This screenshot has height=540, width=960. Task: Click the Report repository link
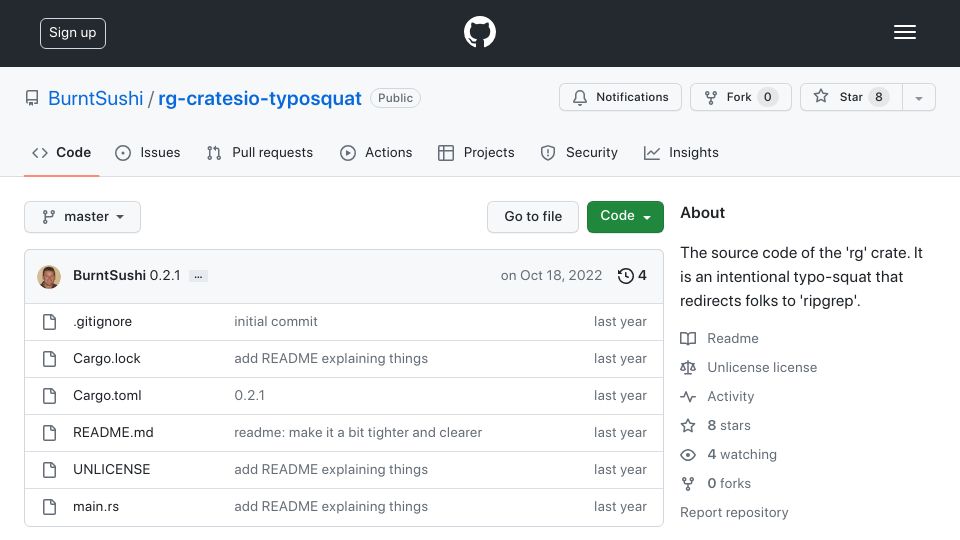pos(734,512)
